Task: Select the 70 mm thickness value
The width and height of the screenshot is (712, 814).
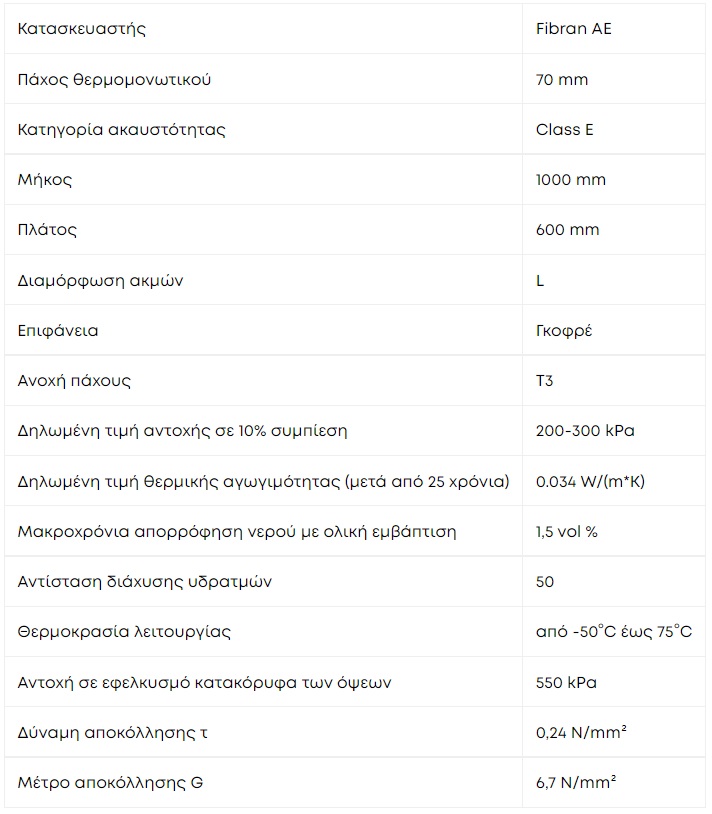Action: point(562,79)
